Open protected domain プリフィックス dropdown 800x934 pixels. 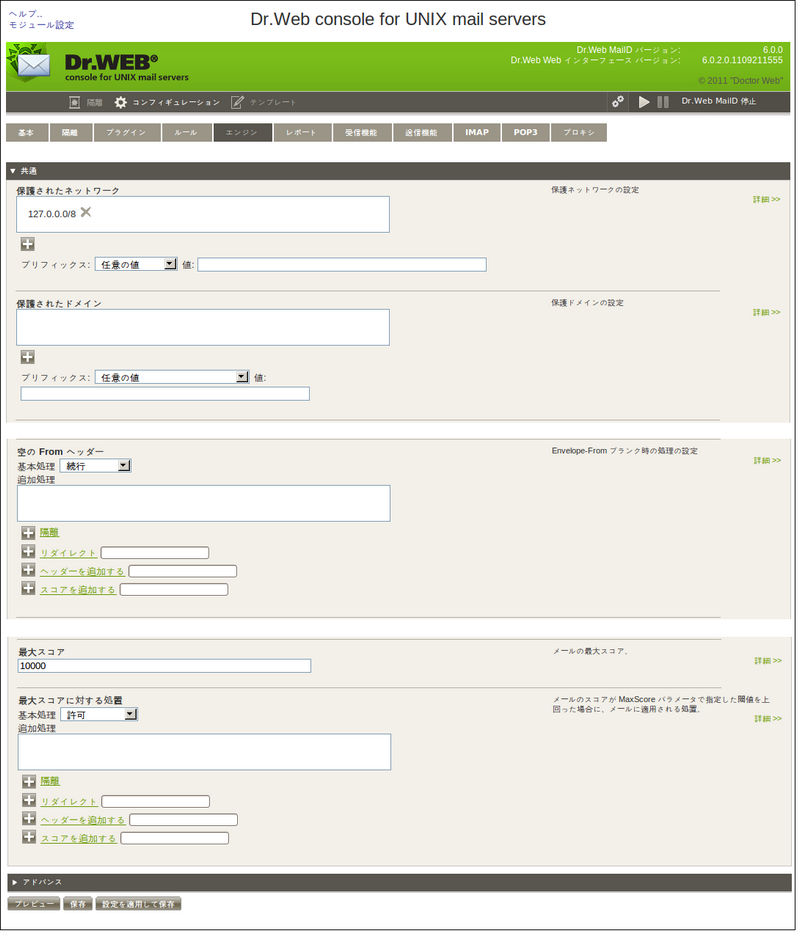pos(172,377)
